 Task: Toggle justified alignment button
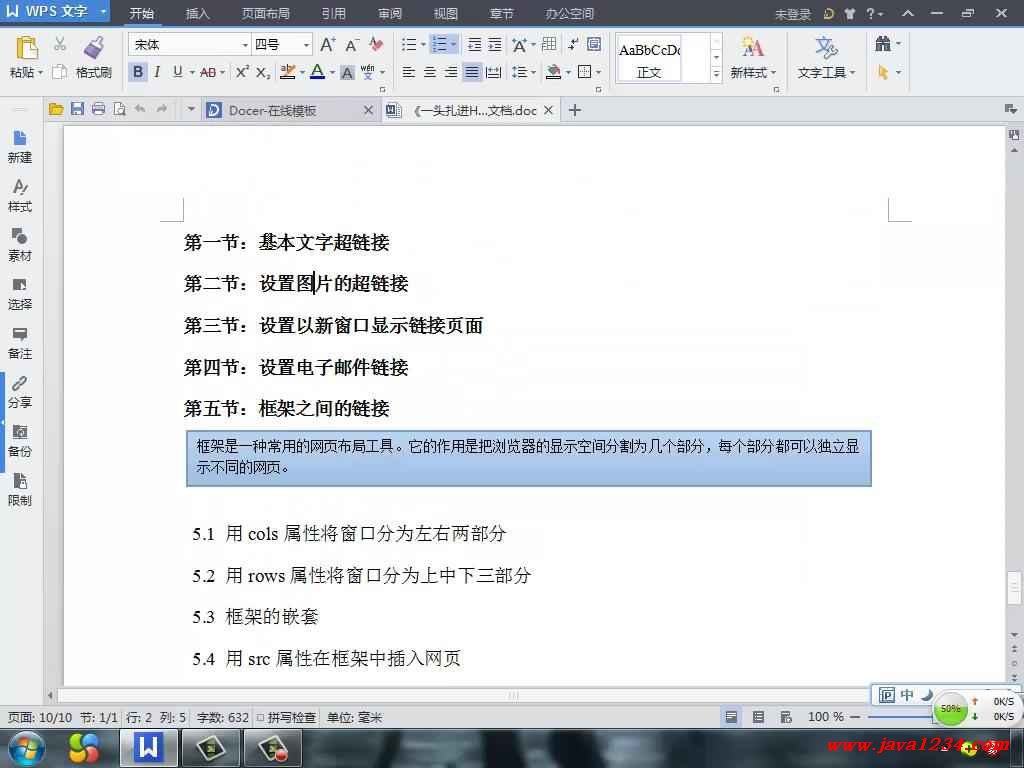point(472,72)
